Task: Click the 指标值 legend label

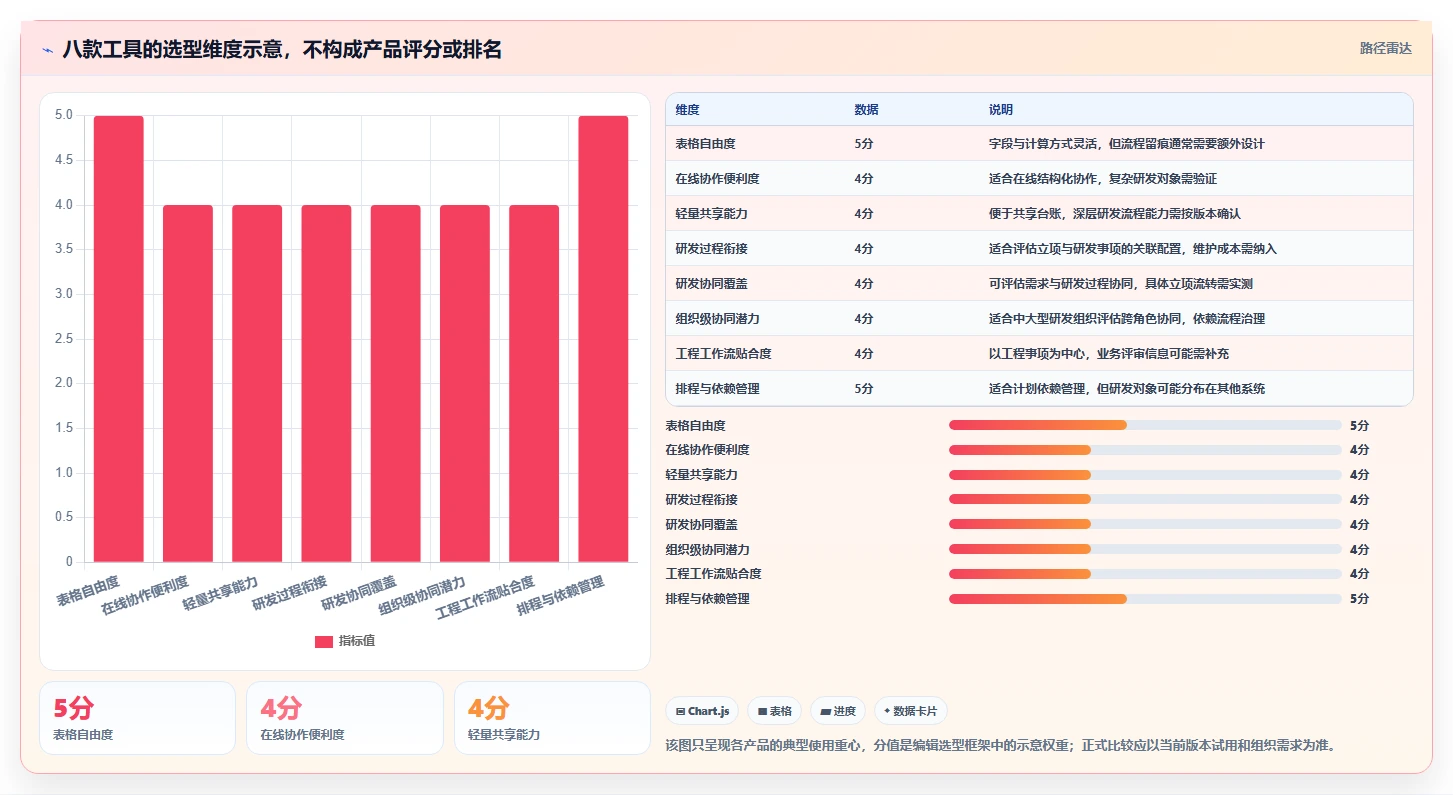Action: 356,641
